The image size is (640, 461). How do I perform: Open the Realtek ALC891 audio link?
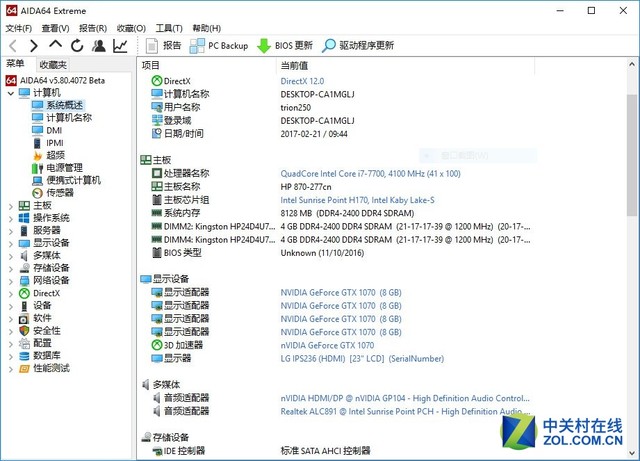pyautogui.click(x=405, y=411)
